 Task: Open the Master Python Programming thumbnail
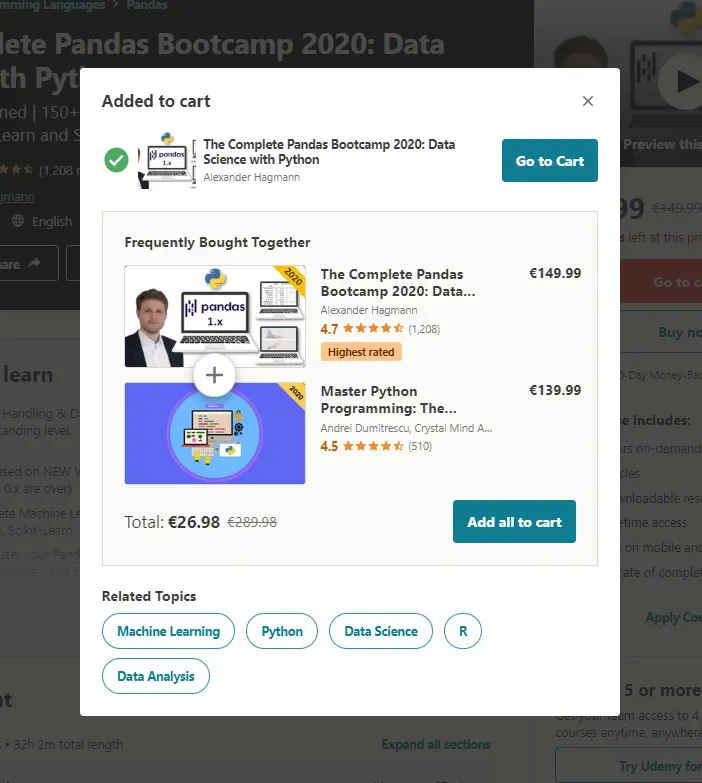(x=215, y=433)
